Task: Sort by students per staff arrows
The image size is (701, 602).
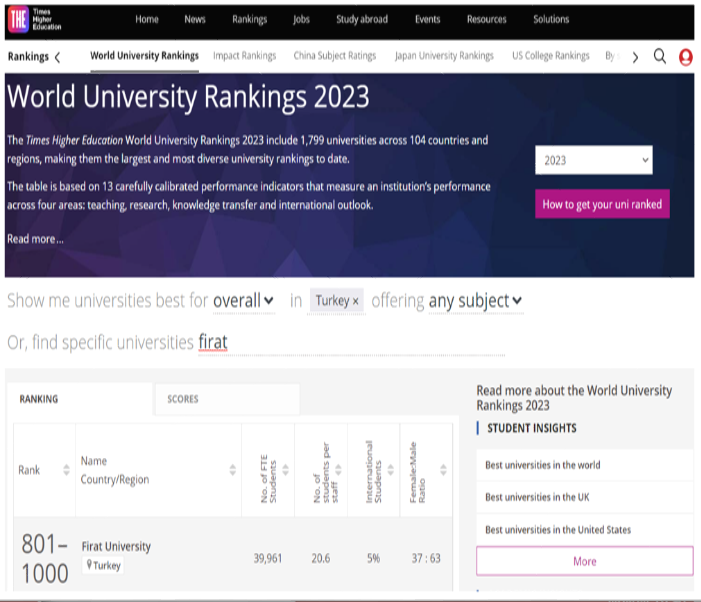Action: click(x=338, y=470)
